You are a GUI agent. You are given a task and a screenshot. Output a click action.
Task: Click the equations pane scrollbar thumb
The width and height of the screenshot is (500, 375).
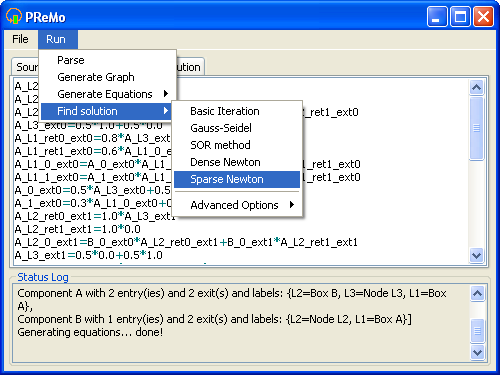[x=476, y=128]
